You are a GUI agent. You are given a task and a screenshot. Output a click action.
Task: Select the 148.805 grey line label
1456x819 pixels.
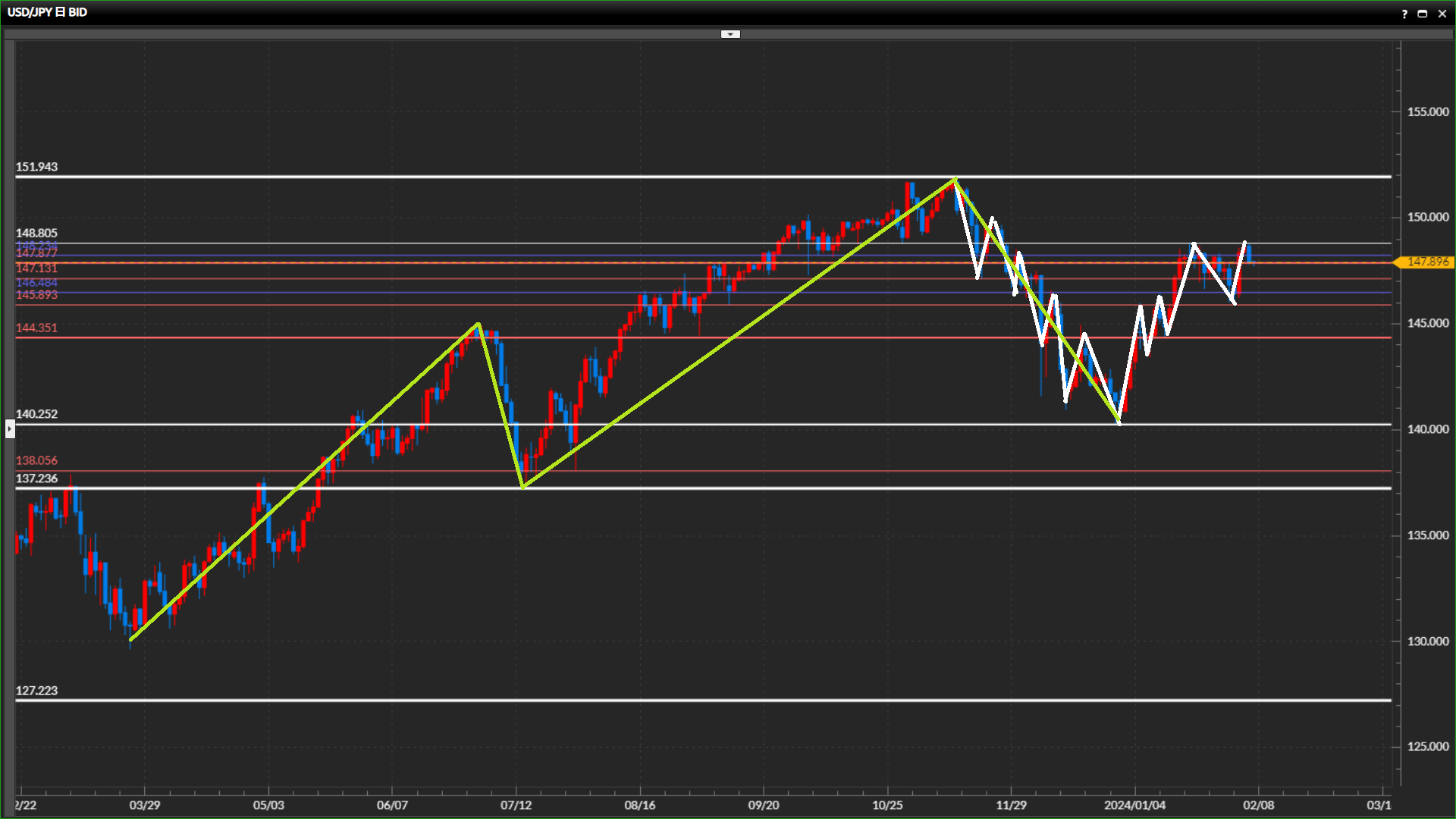pyautogui.click(x=36, y=234)
